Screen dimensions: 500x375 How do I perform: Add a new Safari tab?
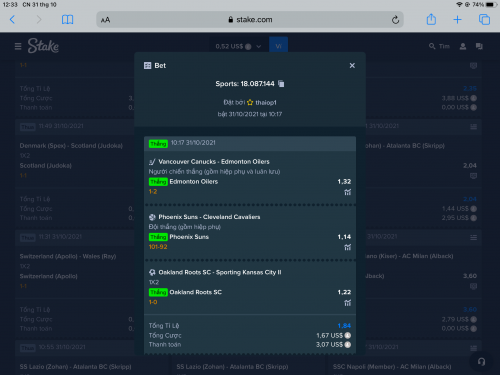click(457, 20)
